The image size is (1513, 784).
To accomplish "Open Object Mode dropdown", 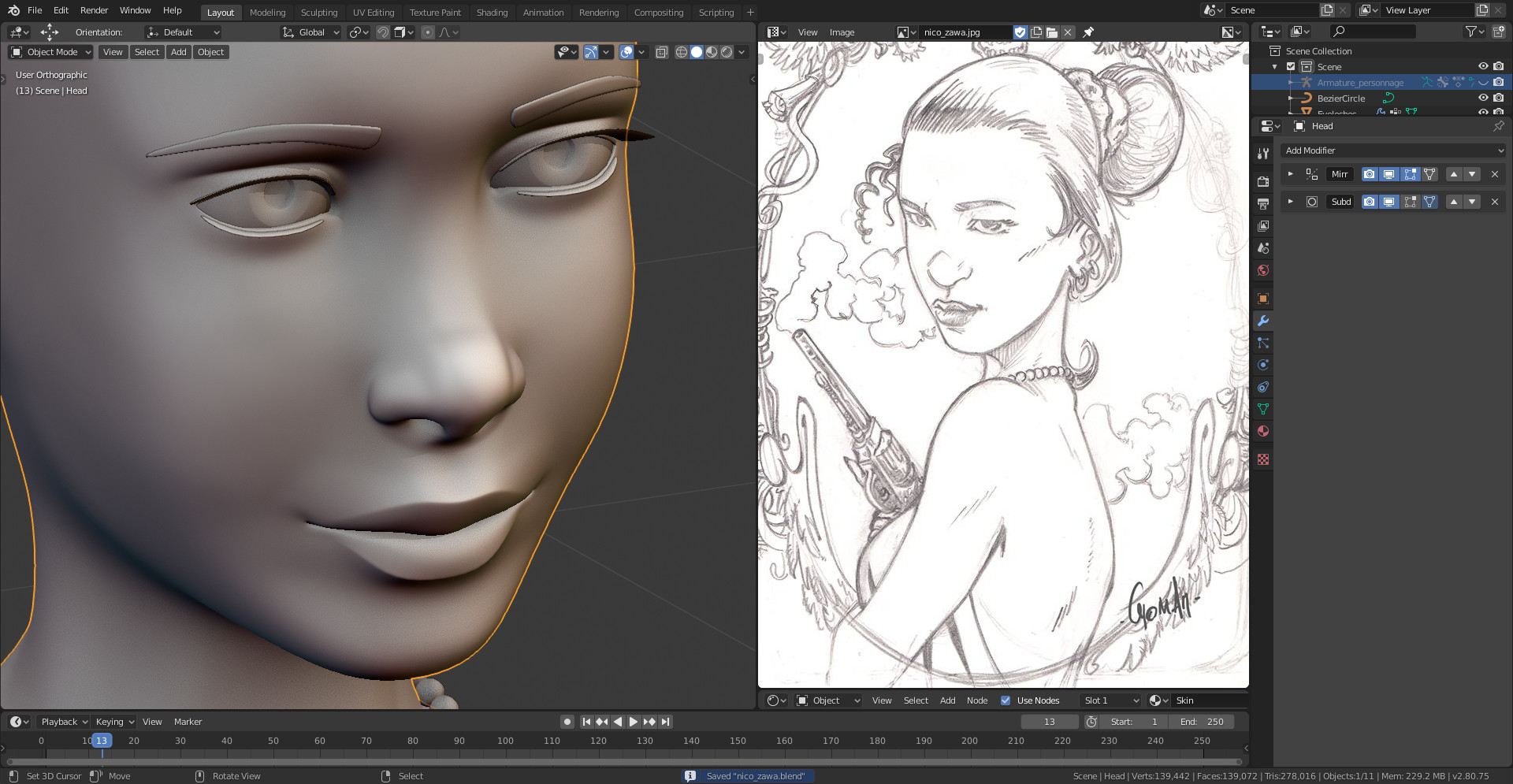I will pyautogui.click(x=51, y=52).
